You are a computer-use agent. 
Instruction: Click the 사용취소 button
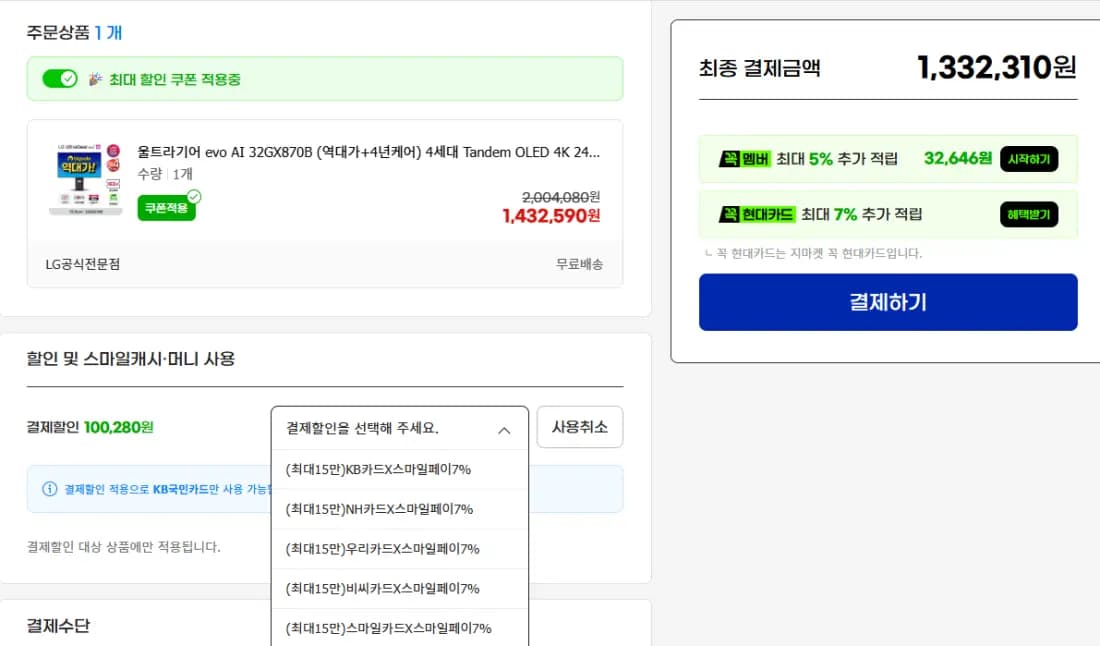point(579,427)
